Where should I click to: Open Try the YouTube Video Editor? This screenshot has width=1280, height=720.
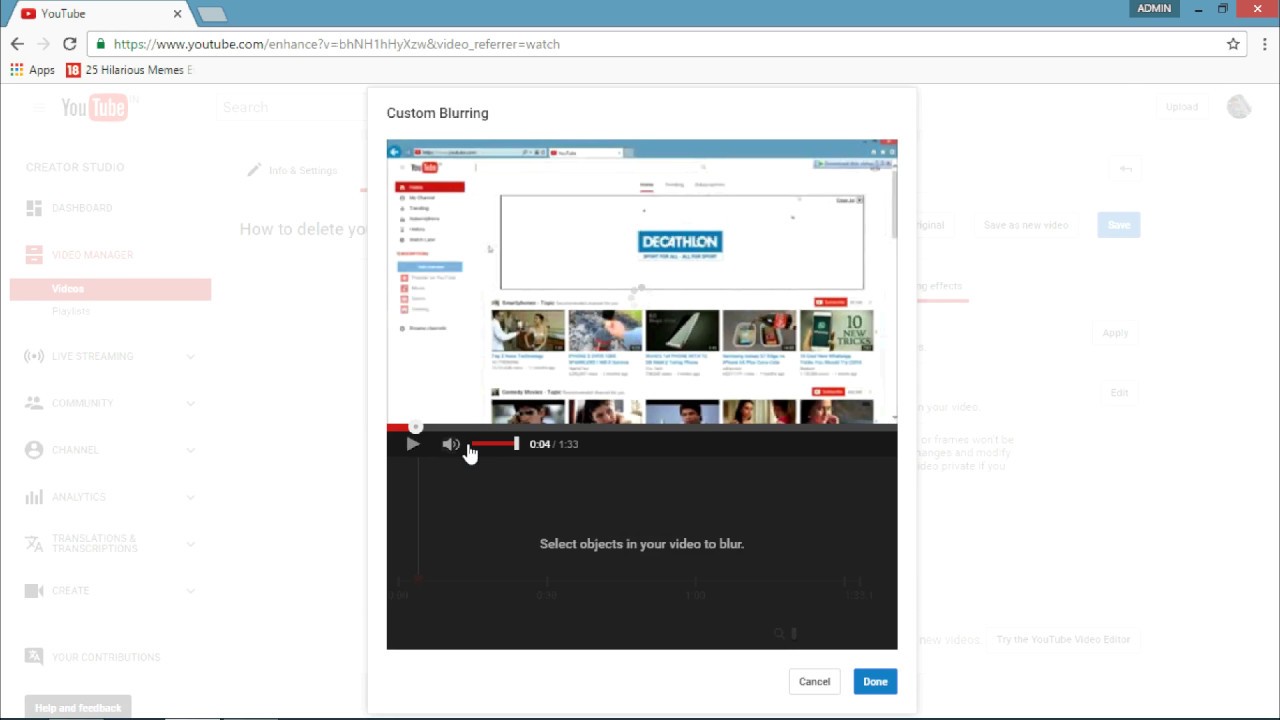coord(1063,640)
